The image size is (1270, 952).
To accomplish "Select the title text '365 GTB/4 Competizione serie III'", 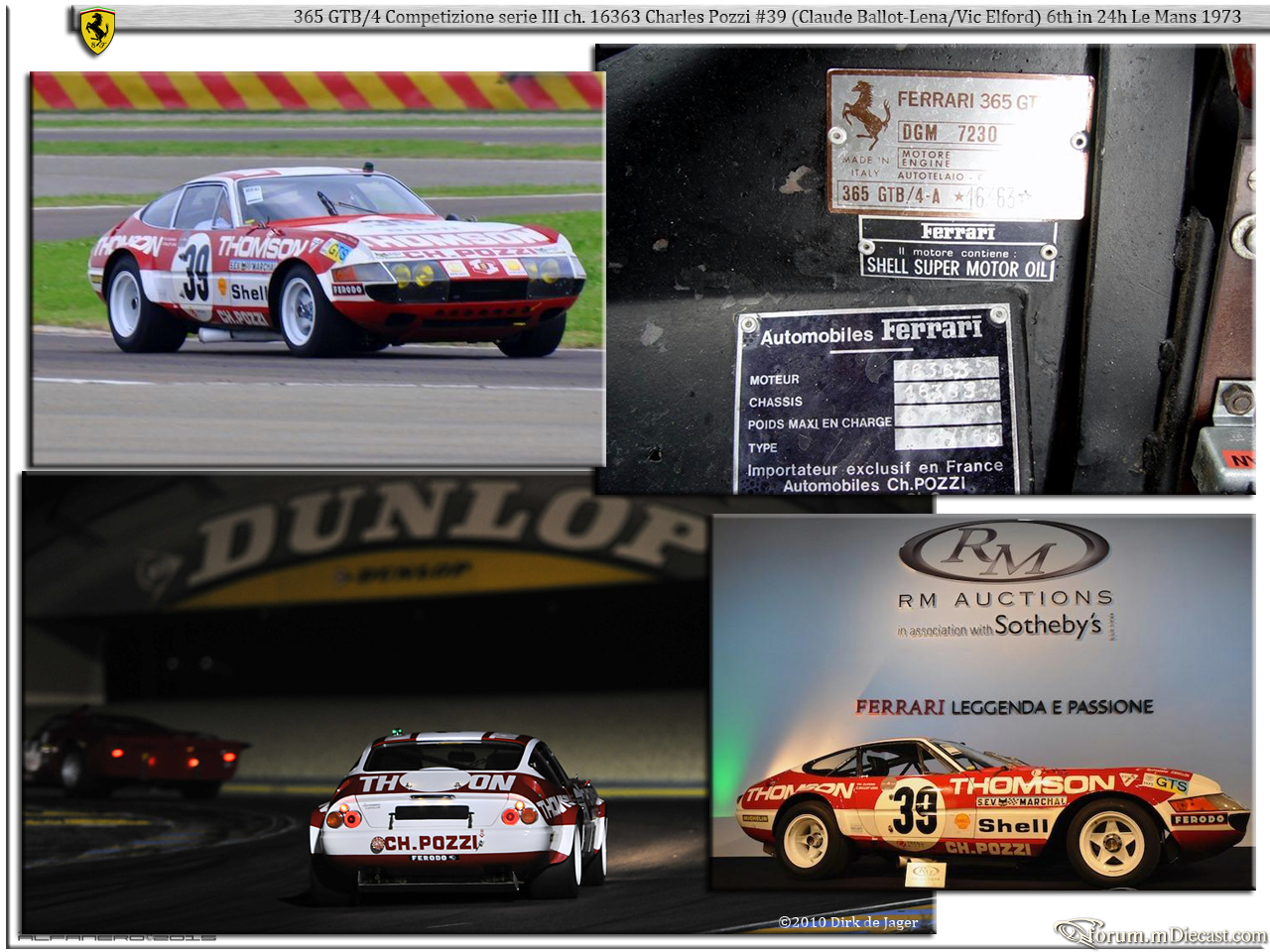I will 426,17.
